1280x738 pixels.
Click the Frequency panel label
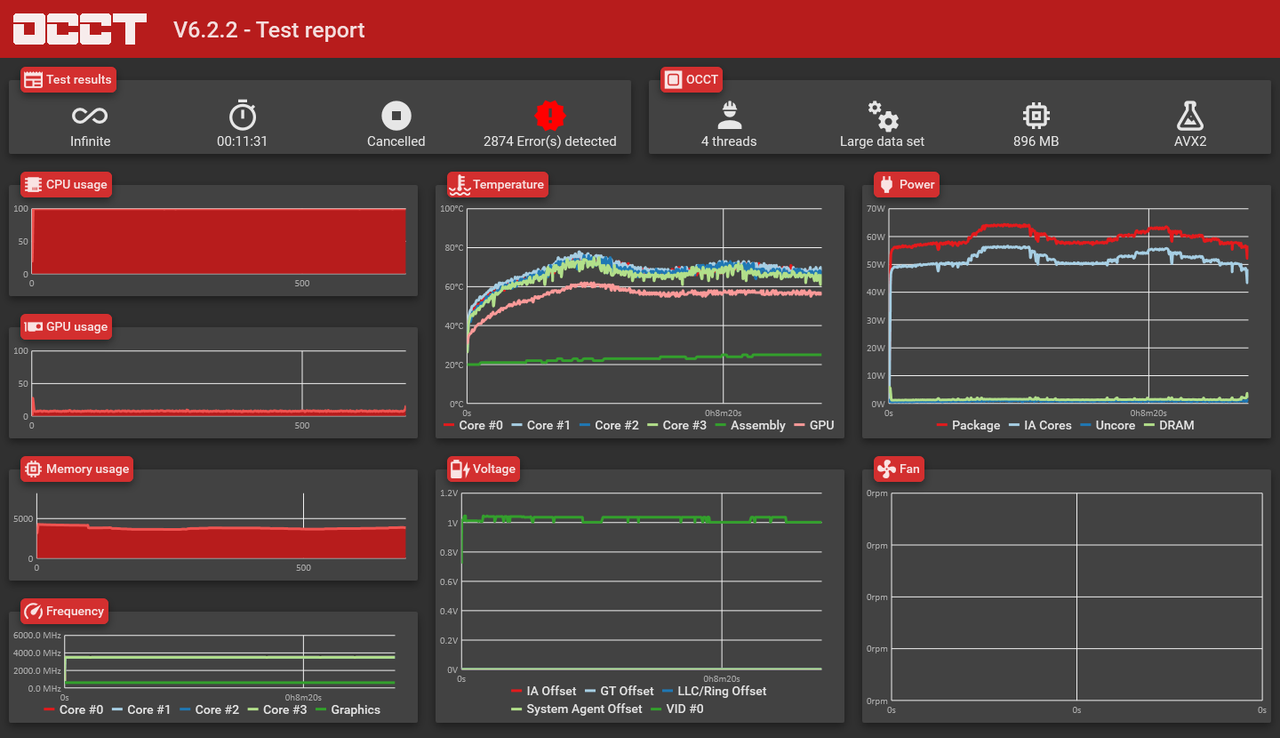point(64,611)
